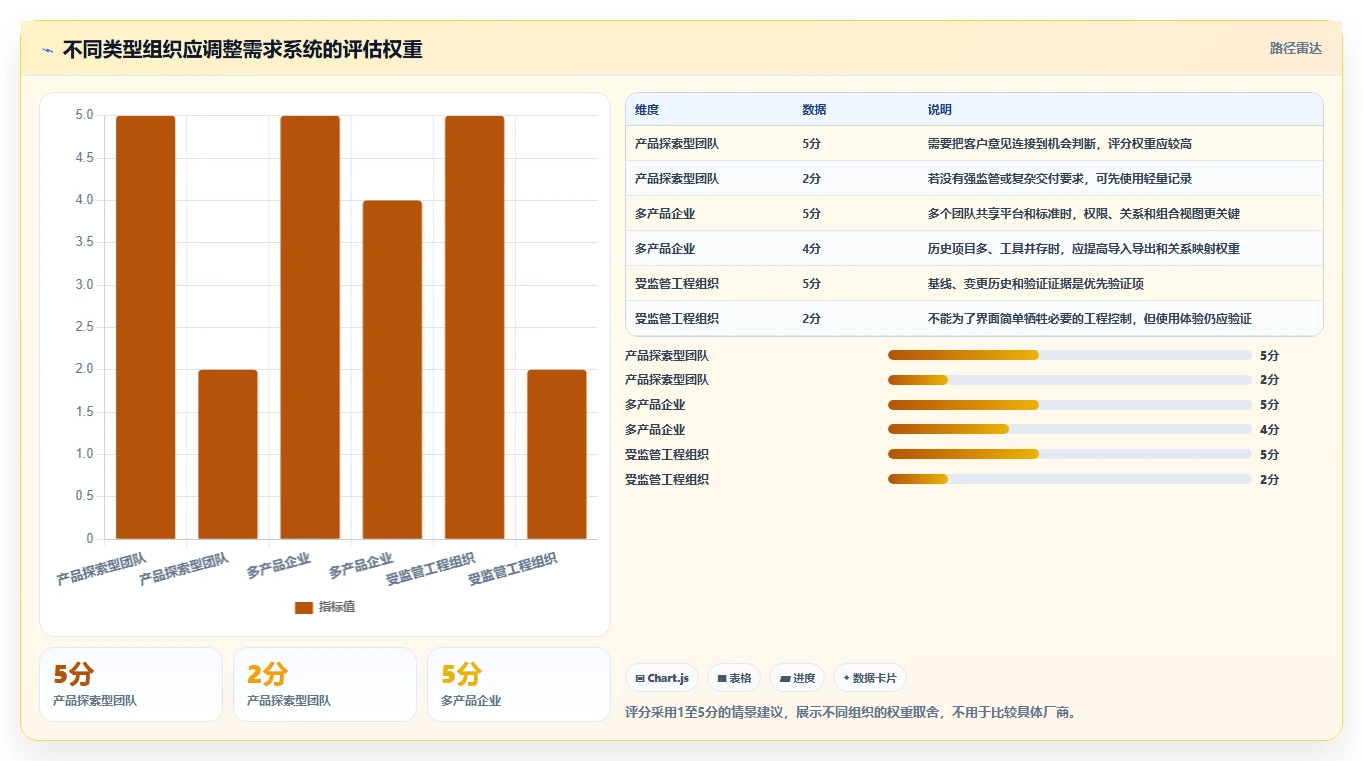
Task: Click the 受监管工程组织 bar reaching 5.0
Action: pyautogui.click(x=474, y=327)
